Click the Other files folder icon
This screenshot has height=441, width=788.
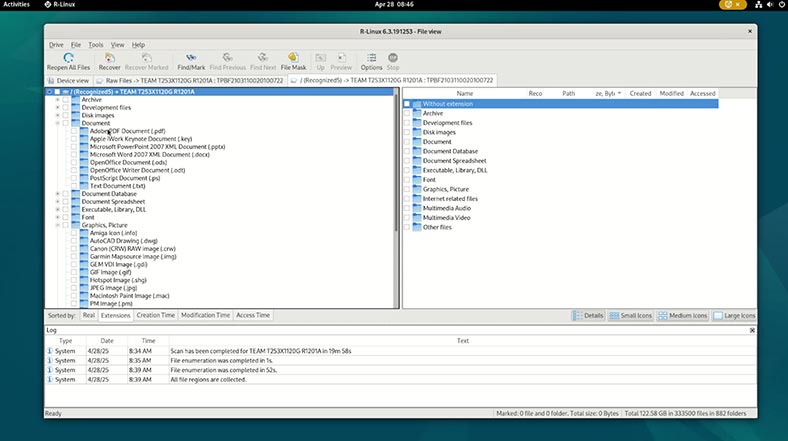[x=417, y=227]
